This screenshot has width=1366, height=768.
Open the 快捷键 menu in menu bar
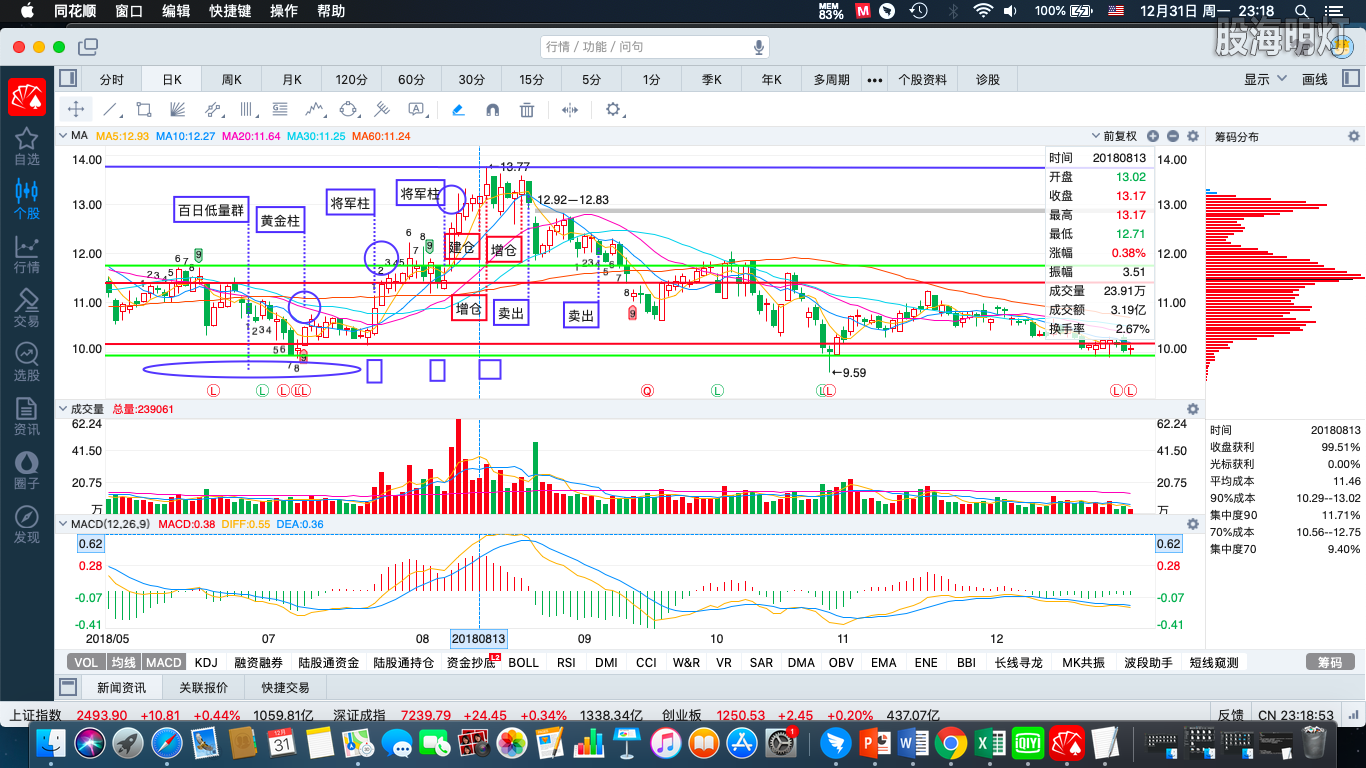click(x=230, y=12)
